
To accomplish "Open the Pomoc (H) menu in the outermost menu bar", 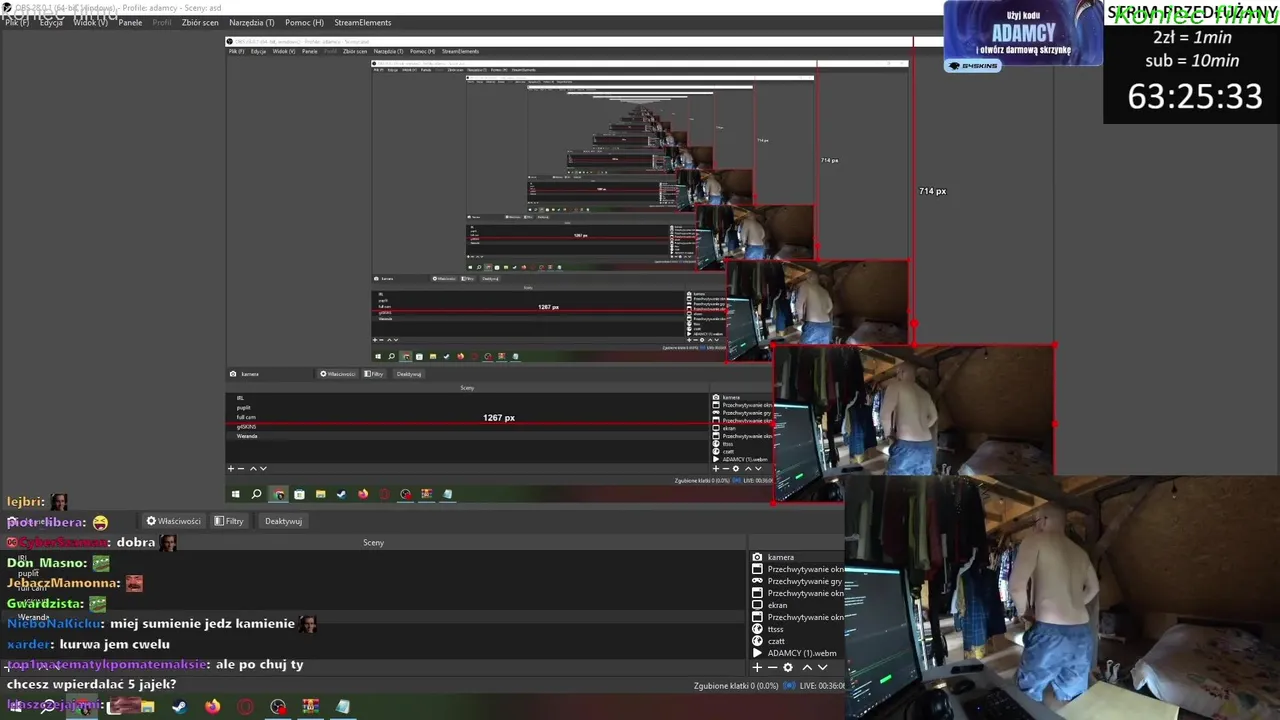I will (x=304, y=22).
